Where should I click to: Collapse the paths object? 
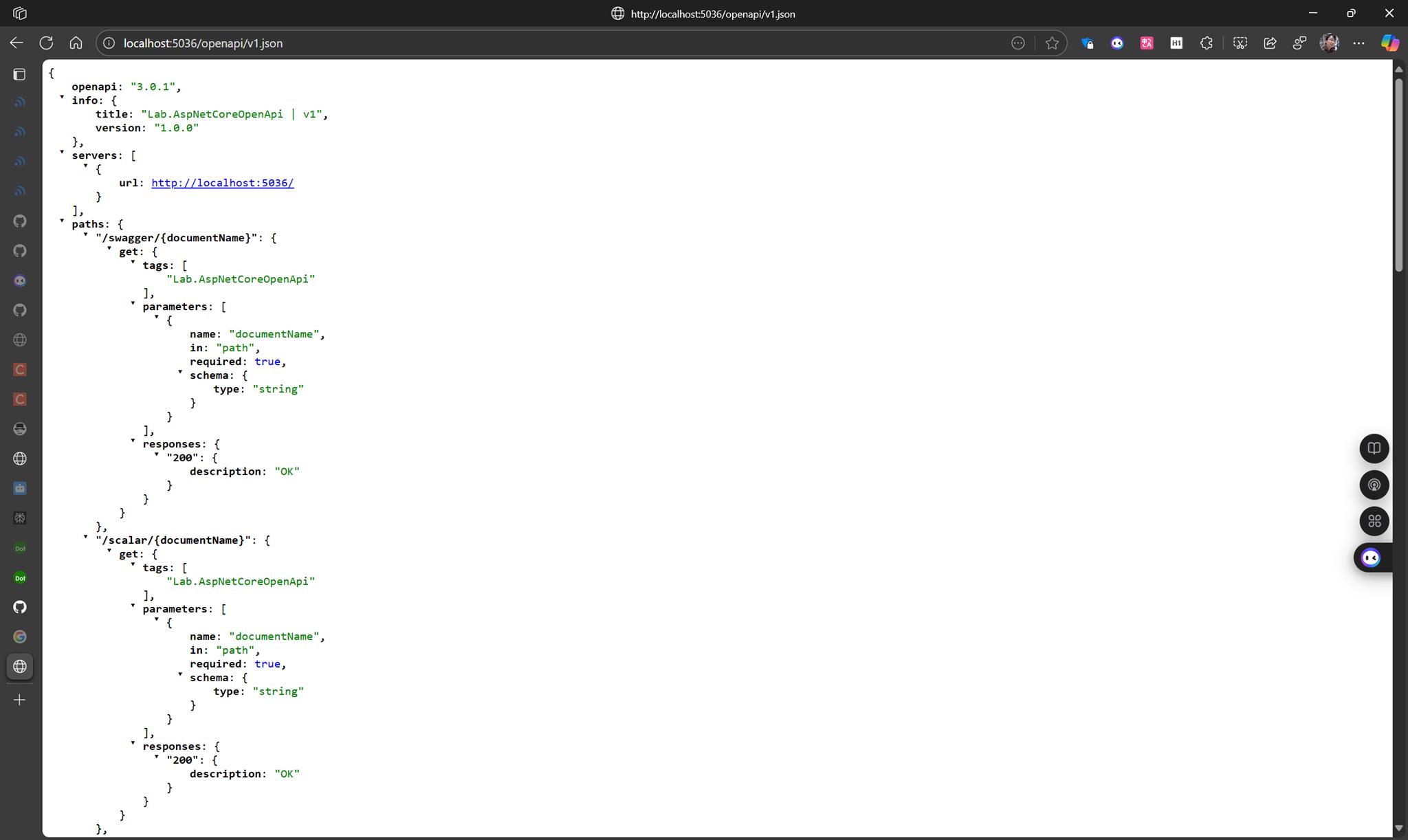coord(62,221)
